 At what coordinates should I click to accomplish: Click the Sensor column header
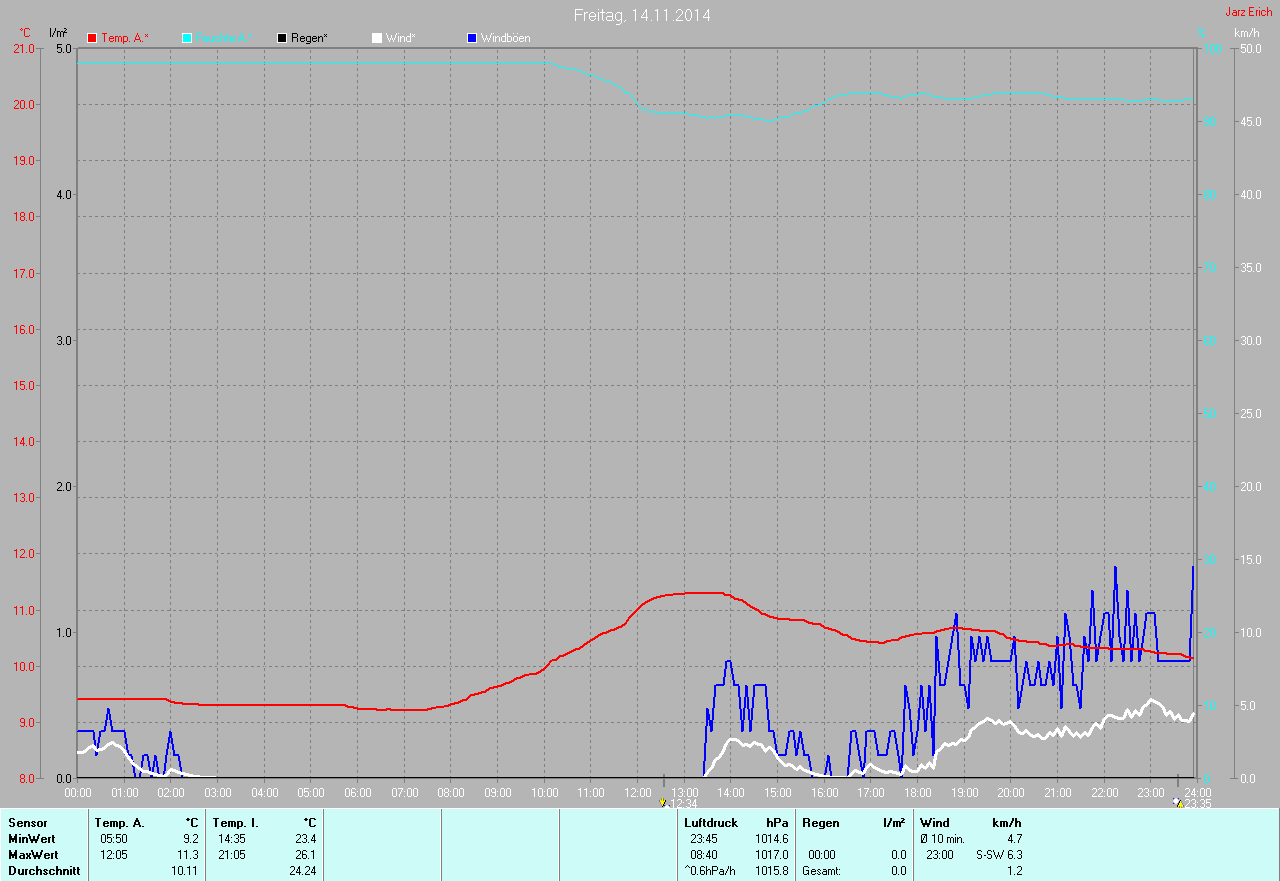point(27,823)
